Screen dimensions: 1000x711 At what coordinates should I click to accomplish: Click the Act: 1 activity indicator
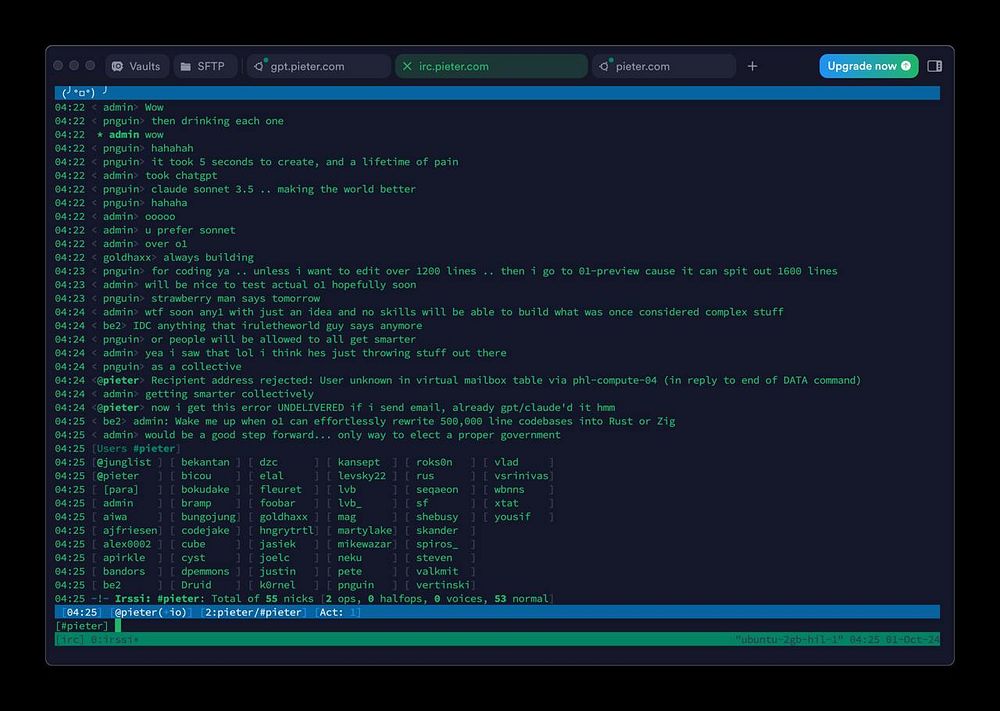tap(340, 612)
